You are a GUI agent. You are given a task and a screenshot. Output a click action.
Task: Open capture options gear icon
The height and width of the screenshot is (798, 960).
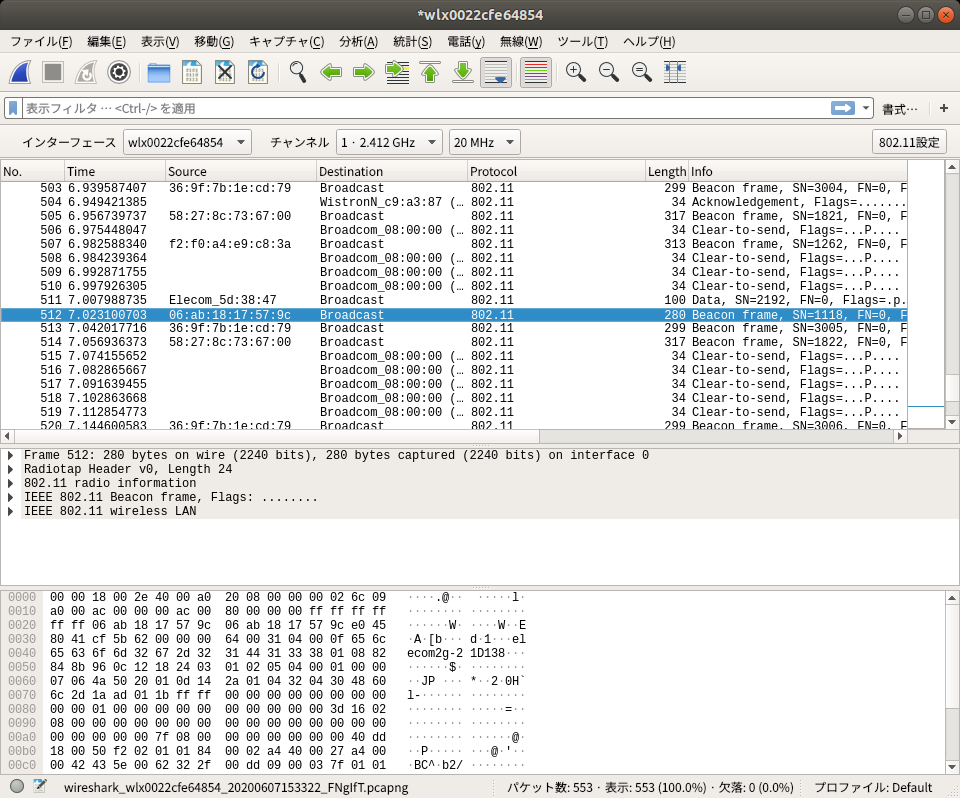pyautogui.click(x=119, y=72)
